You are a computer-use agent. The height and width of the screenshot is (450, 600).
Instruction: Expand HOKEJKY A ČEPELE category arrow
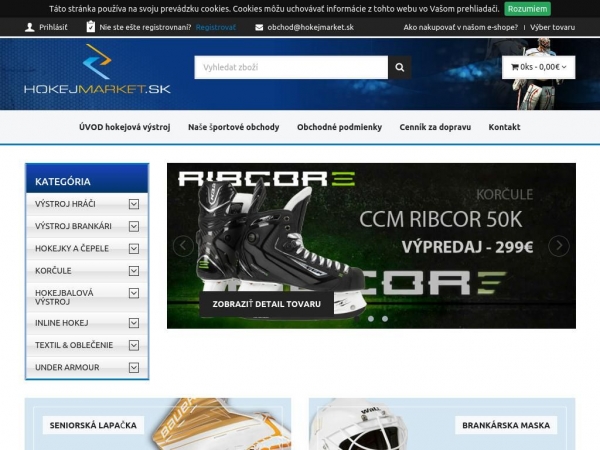134,248
